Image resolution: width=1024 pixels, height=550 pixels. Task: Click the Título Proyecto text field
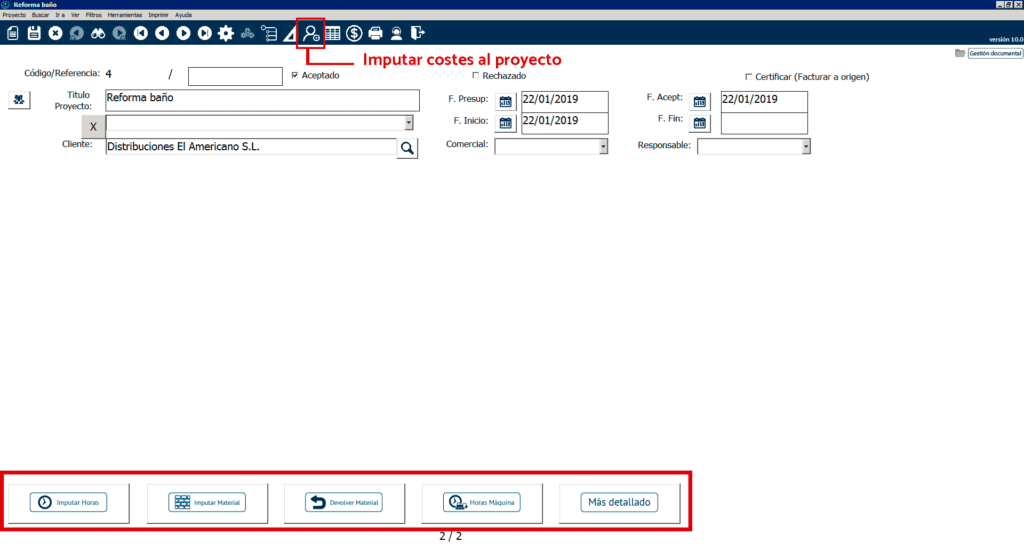262,100
